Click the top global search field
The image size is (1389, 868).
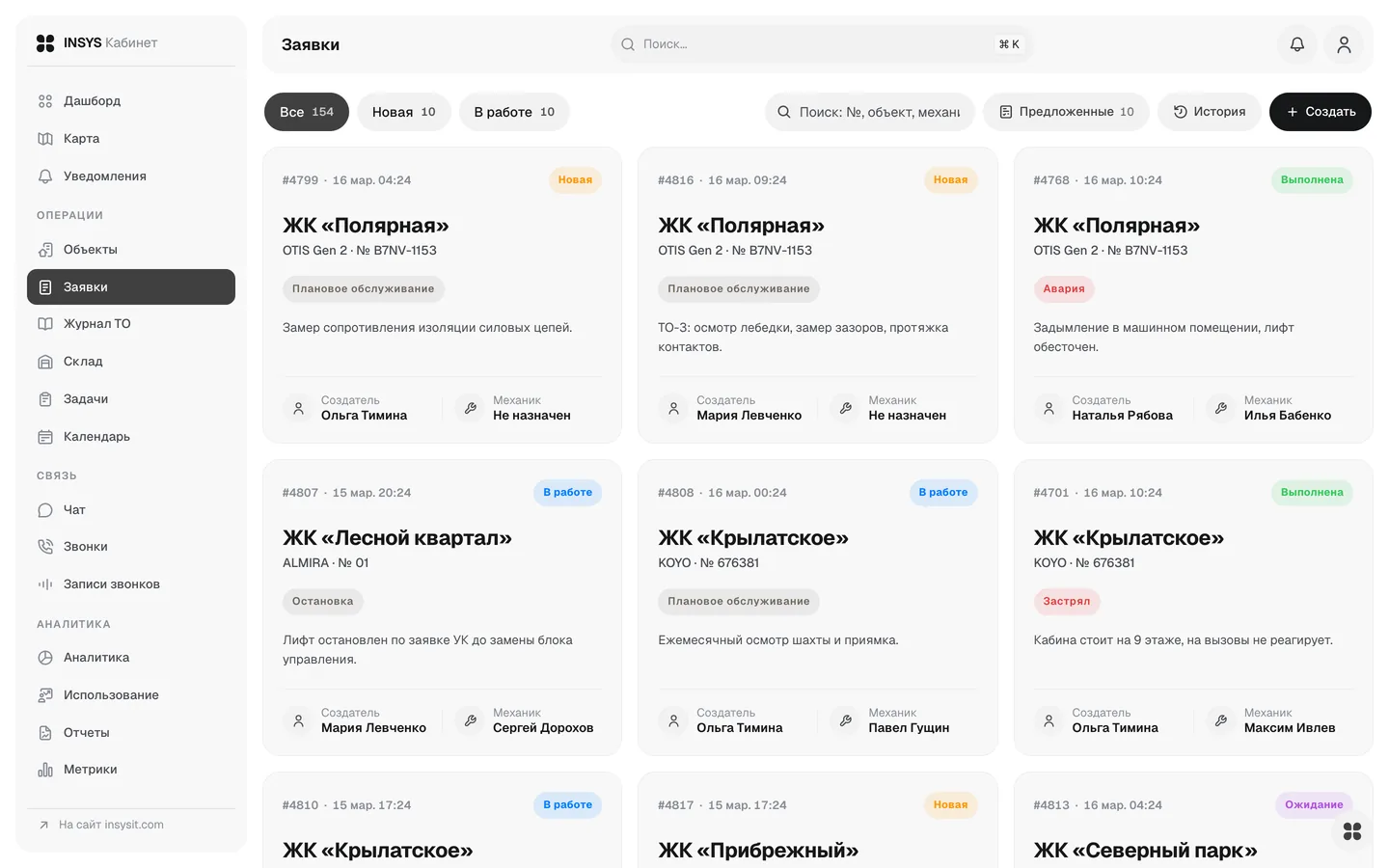pyautogui.click(x=822, y=44)
